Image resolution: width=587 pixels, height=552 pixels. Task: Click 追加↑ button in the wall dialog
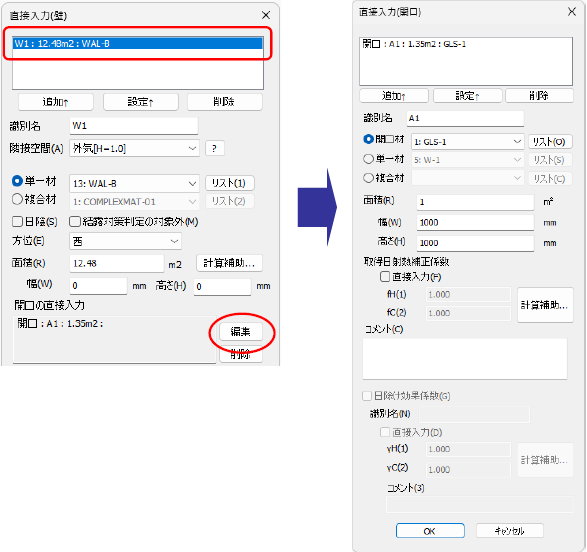pyautogui.click(x=55, y=102)
